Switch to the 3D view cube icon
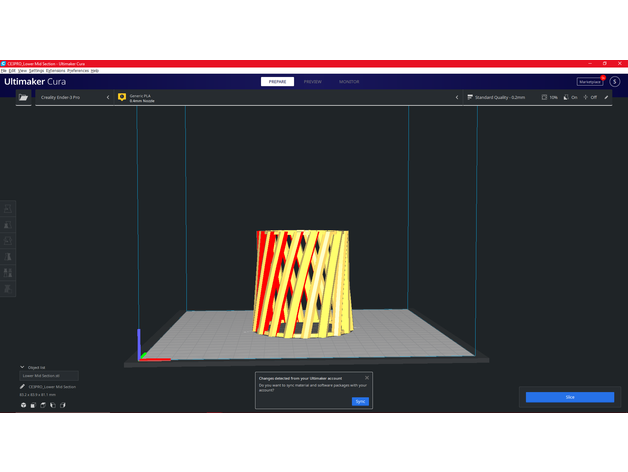The height and width of the screenshot is (472, 628). tap(22, 405)
